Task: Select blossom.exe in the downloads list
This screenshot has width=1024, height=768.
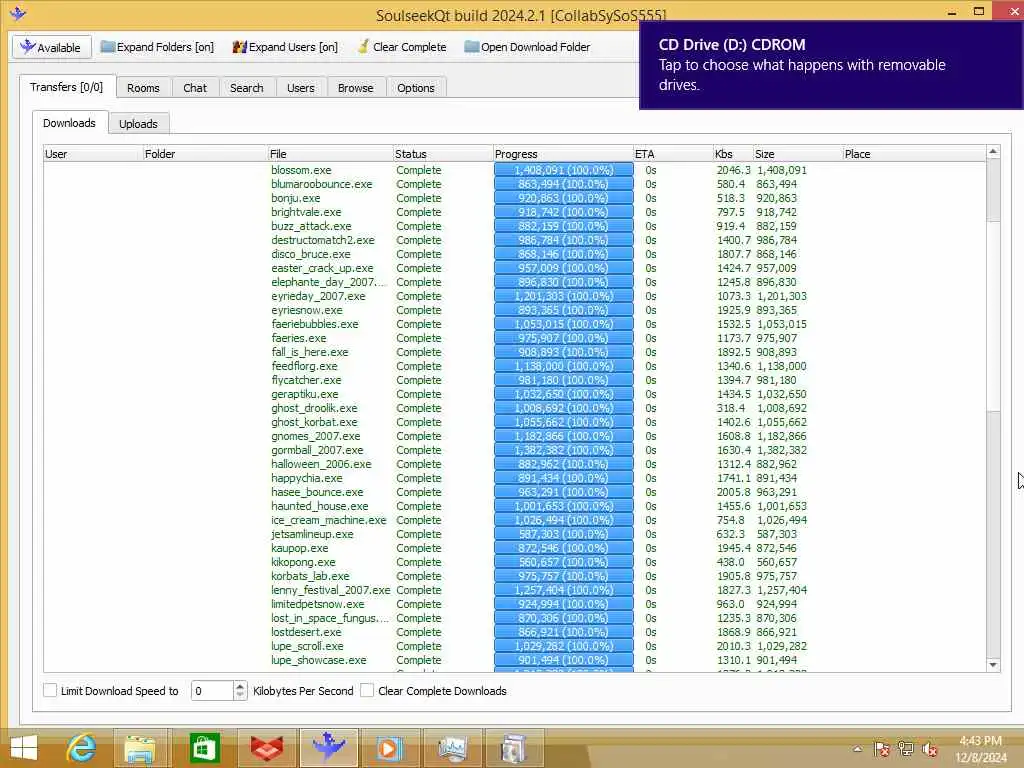Action: click(301, 170)
